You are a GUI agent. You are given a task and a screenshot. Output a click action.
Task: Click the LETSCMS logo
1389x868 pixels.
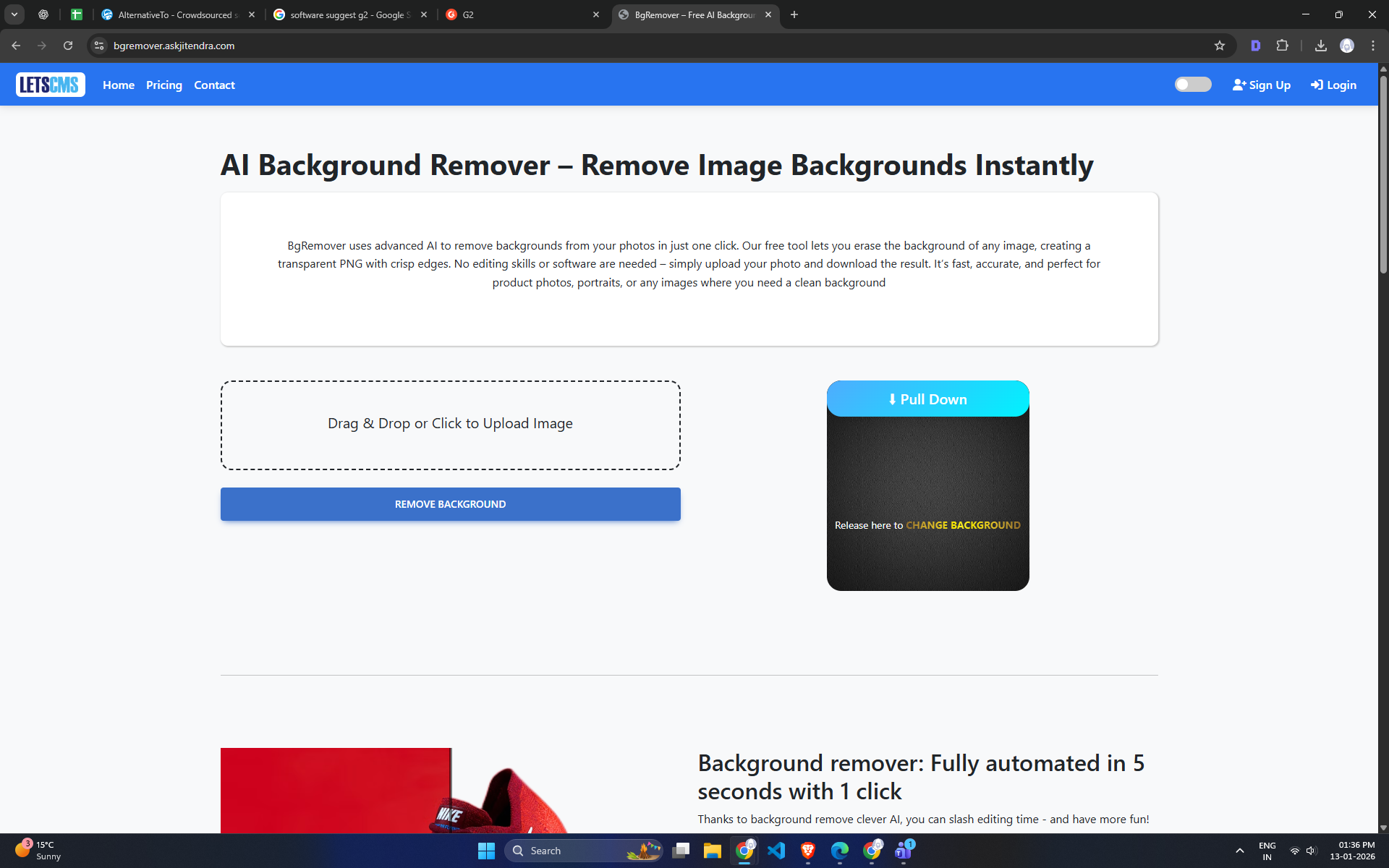(50, 85)
